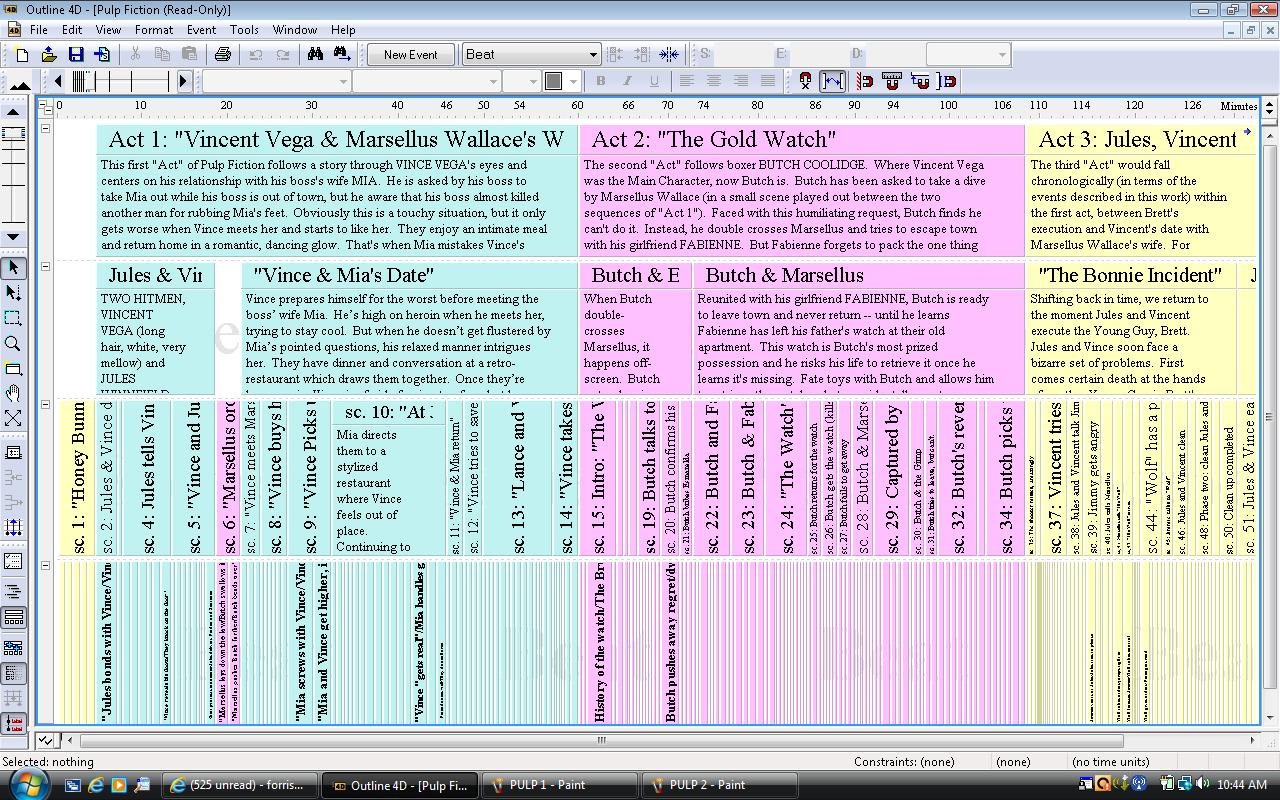Image resolution: width=1280 pixels, height=800 pixels.
Task: Click the horizontal scrollbar thumb
Action: click(x=601, y=741)
